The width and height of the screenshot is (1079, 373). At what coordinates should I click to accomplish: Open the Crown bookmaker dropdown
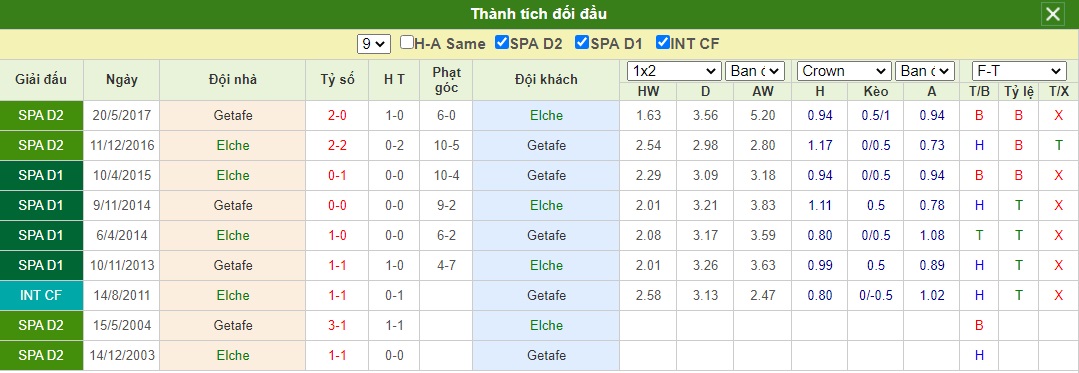844,71
